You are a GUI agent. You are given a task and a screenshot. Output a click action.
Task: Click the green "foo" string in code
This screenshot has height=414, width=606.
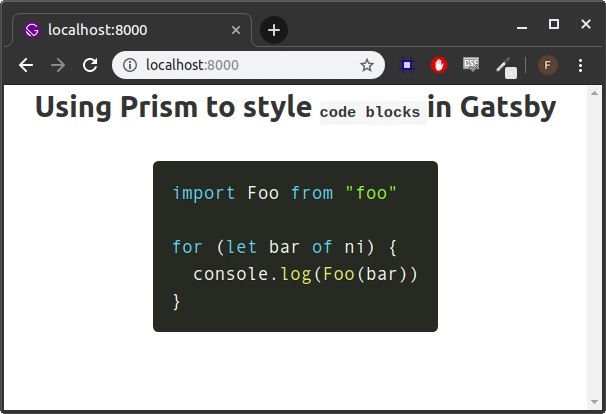[371, 193]
